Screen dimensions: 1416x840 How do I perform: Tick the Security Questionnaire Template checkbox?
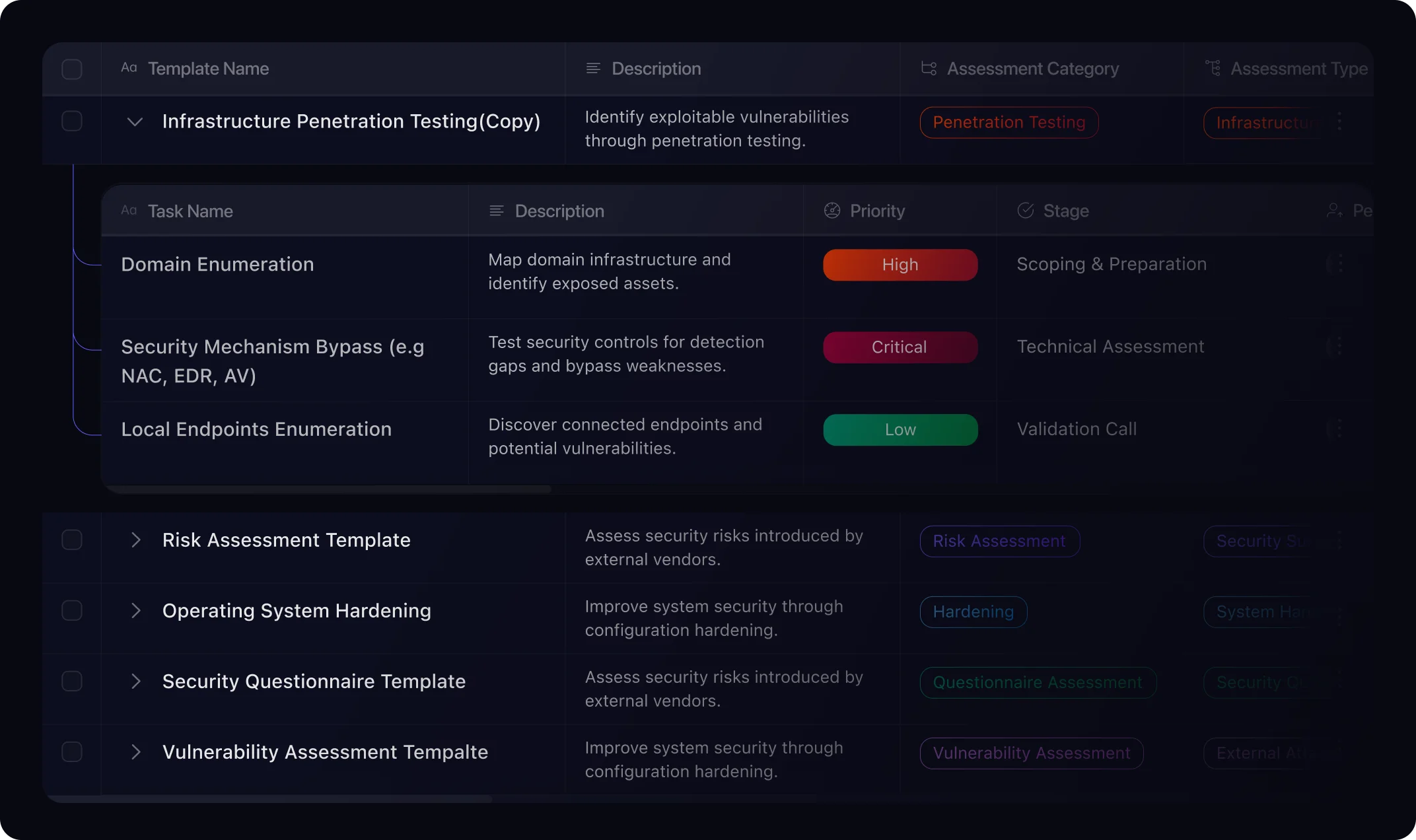click(72, 681)
